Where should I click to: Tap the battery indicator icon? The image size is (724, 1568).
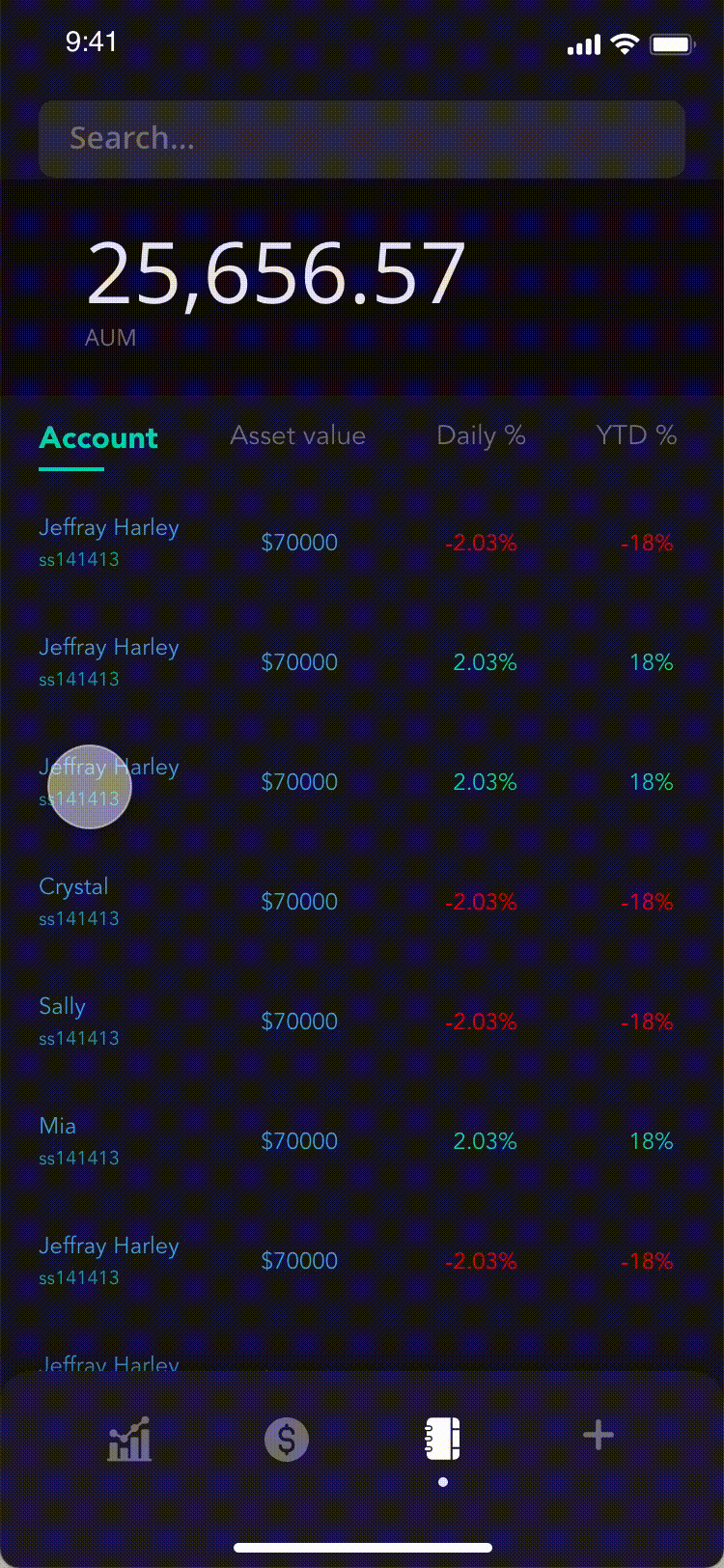coord(672,44)
